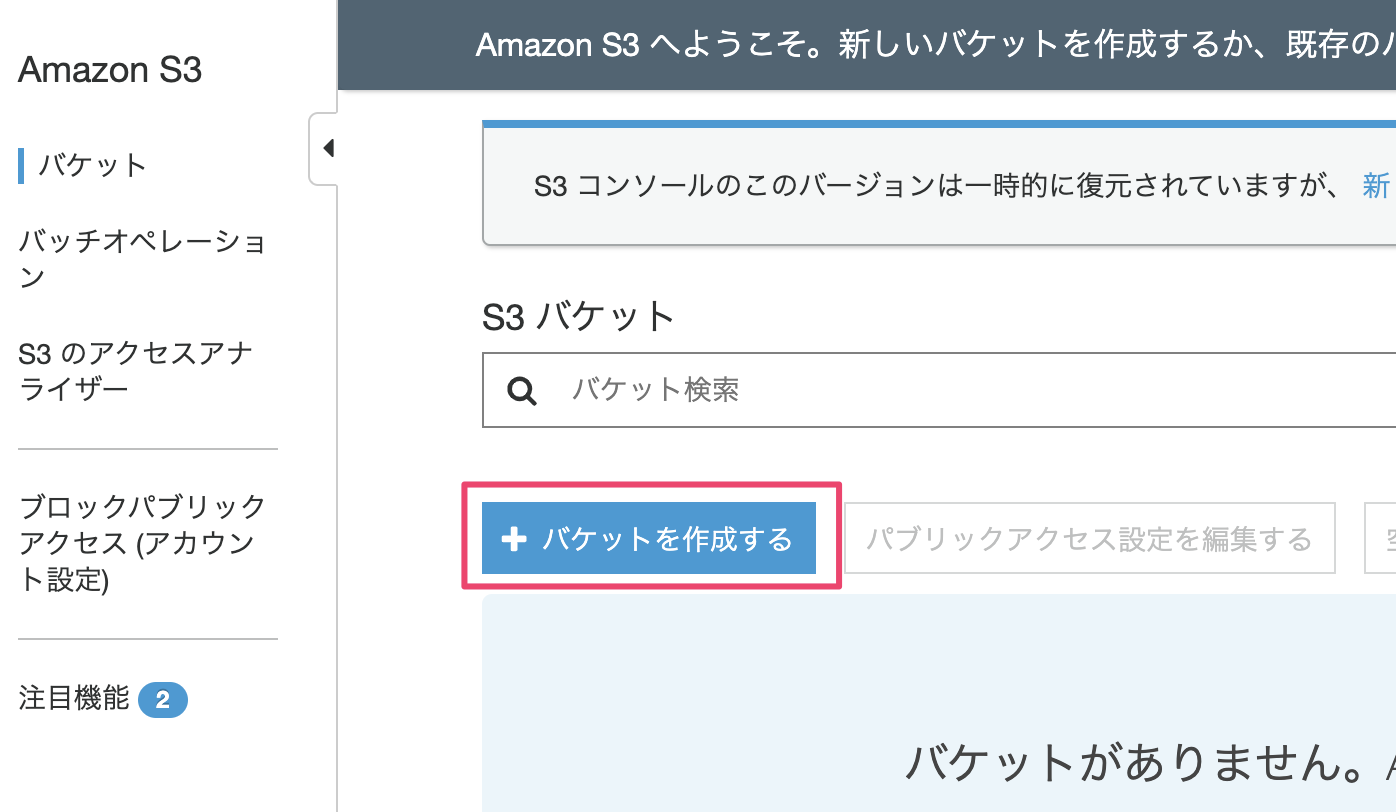
Task: Click the blue active marker beside バケット
Action: [x=21, y=165]
